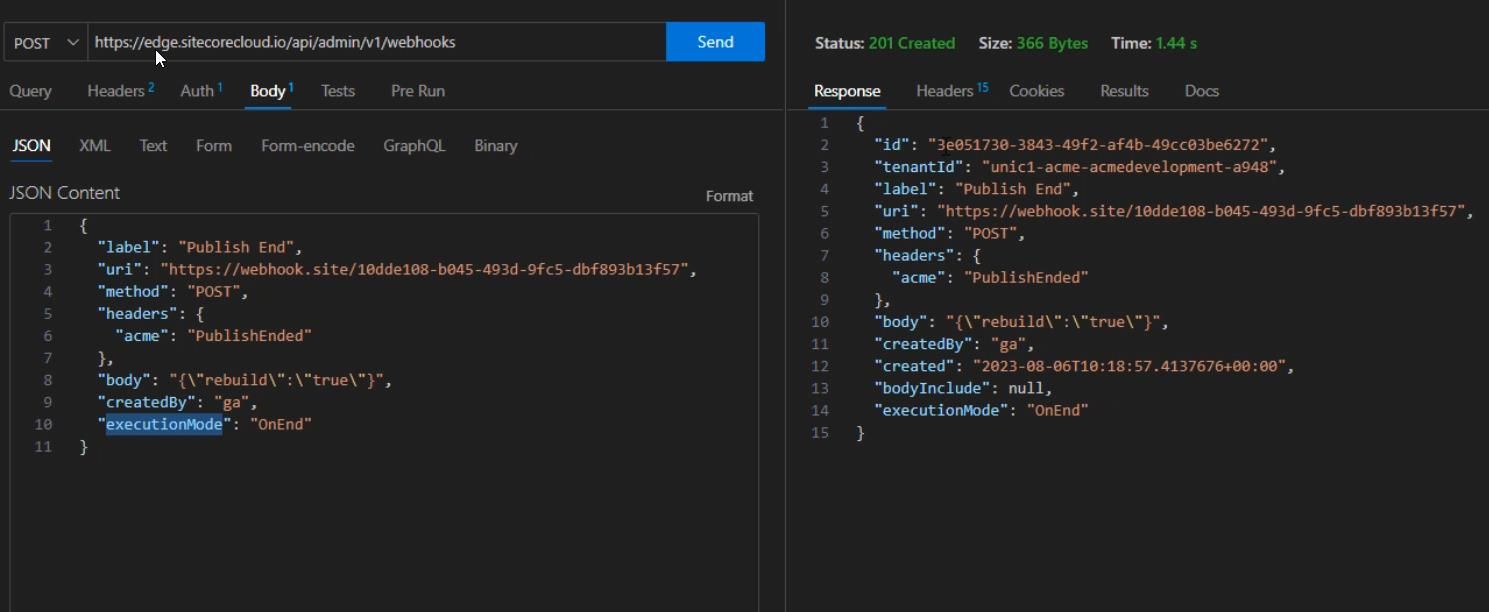Select GraphQL body type

point(414,146)
